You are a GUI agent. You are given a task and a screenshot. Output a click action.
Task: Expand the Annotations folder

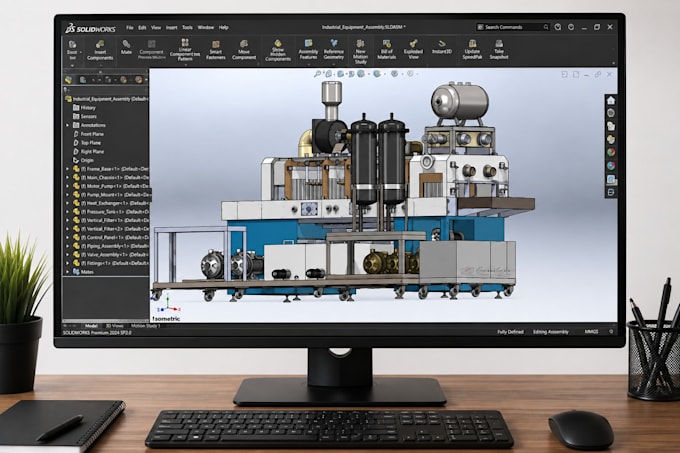67,125
